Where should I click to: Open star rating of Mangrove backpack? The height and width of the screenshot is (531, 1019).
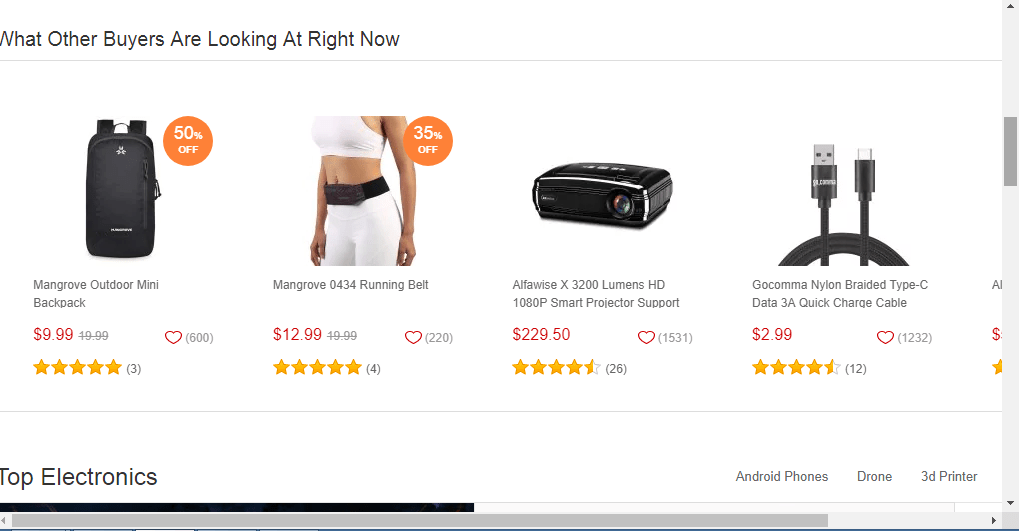click(x=77, y=368)
